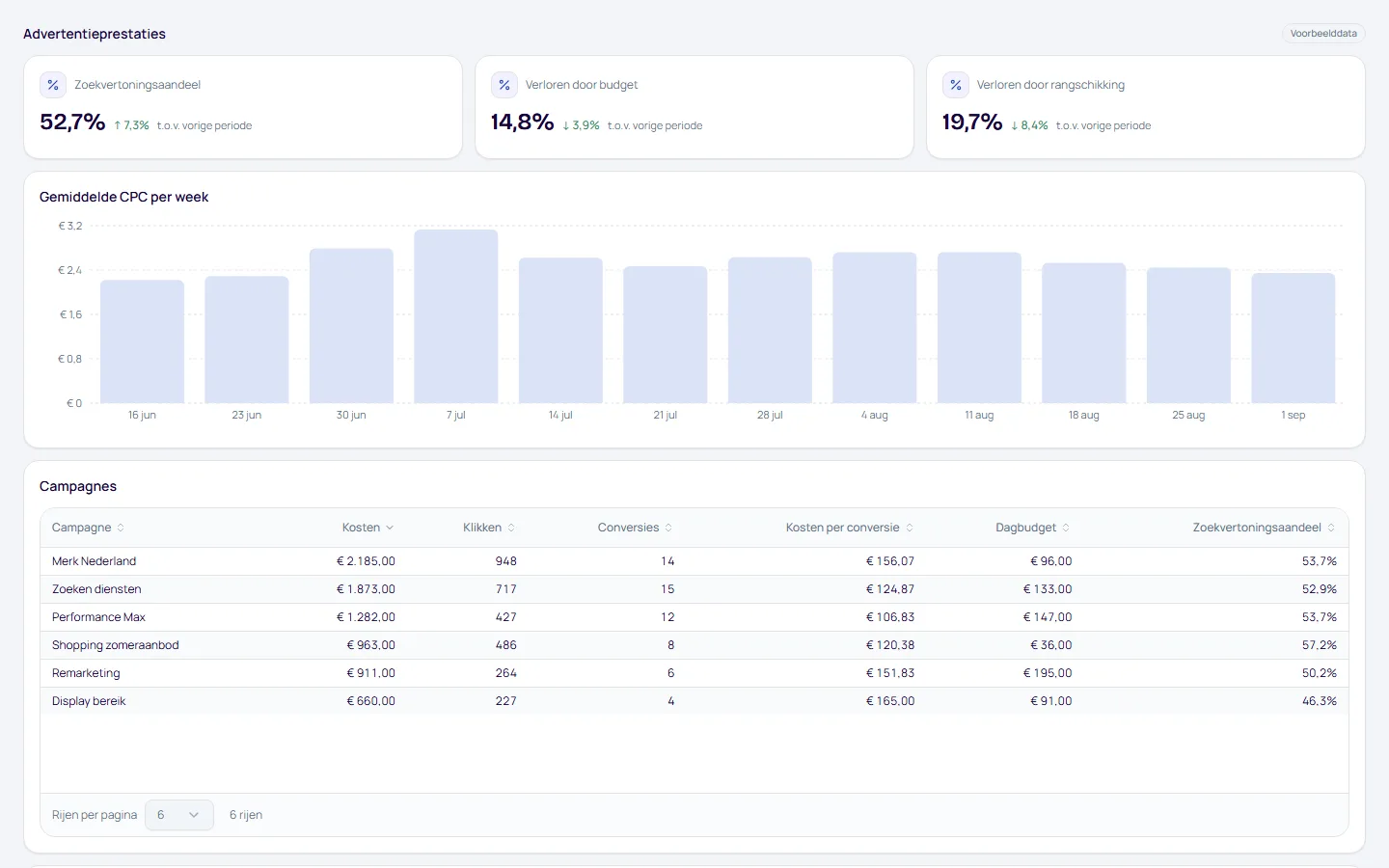Viewport: 1389px width, 868px height.
Task: Click the 14,8% Verloren door budget value
Action: click(523, 122)
